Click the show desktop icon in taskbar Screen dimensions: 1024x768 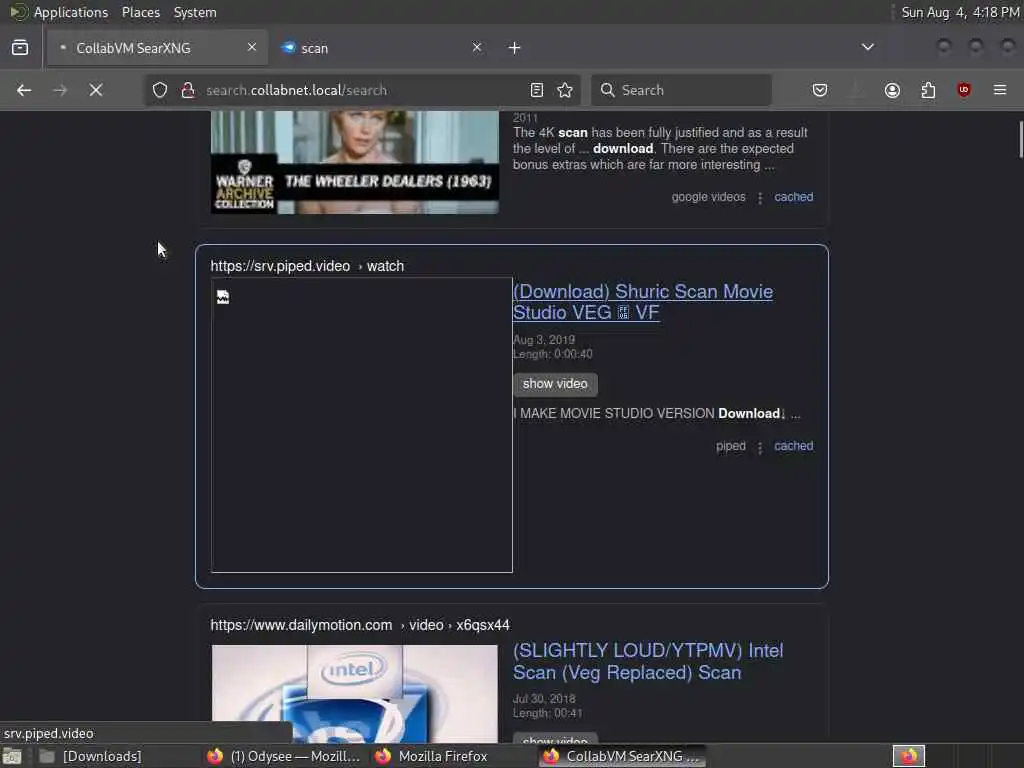pyautogui.click(x=12, y=757)
